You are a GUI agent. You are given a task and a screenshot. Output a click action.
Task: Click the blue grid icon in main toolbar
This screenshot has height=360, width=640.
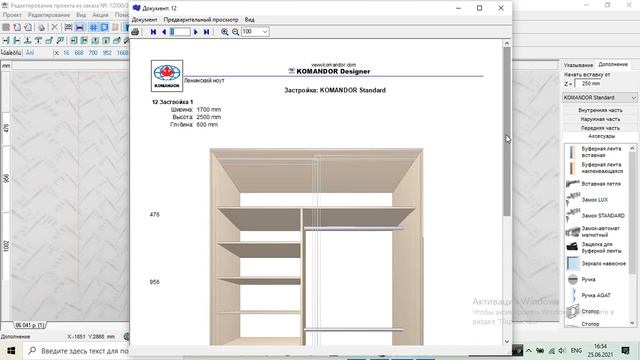coord(93,27)
